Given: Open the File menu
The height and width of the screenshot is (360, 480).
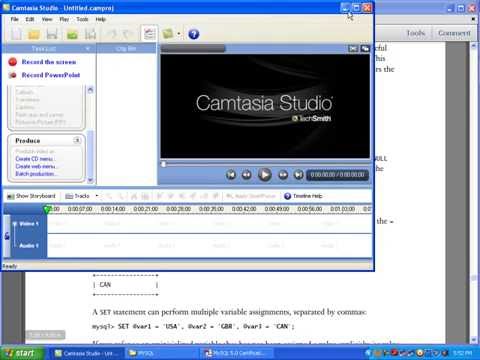Looking at the screenshot, I should pos(14,19).
